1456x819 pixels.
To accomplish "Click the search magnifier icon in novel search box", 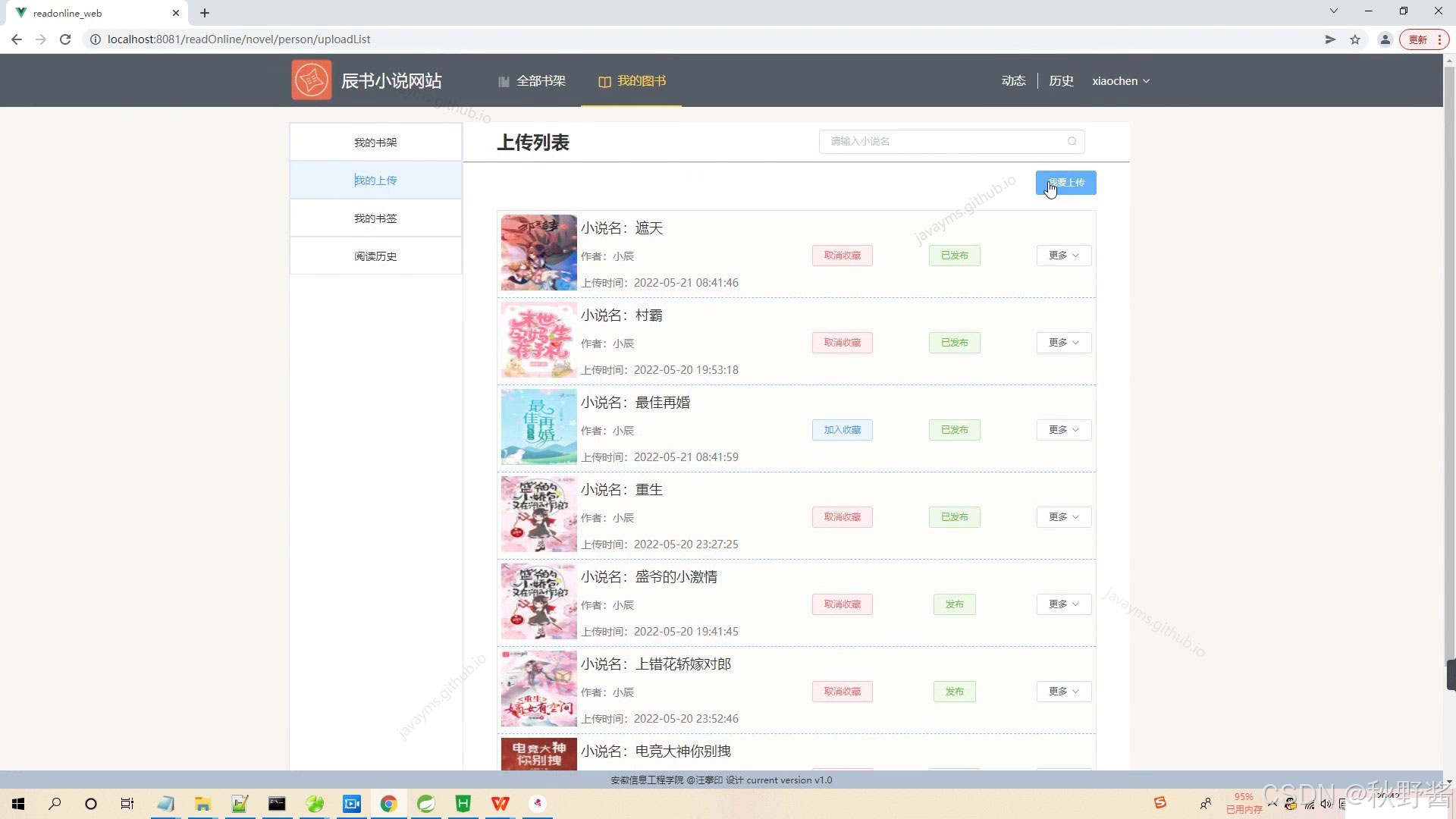I will point(1072,141).
